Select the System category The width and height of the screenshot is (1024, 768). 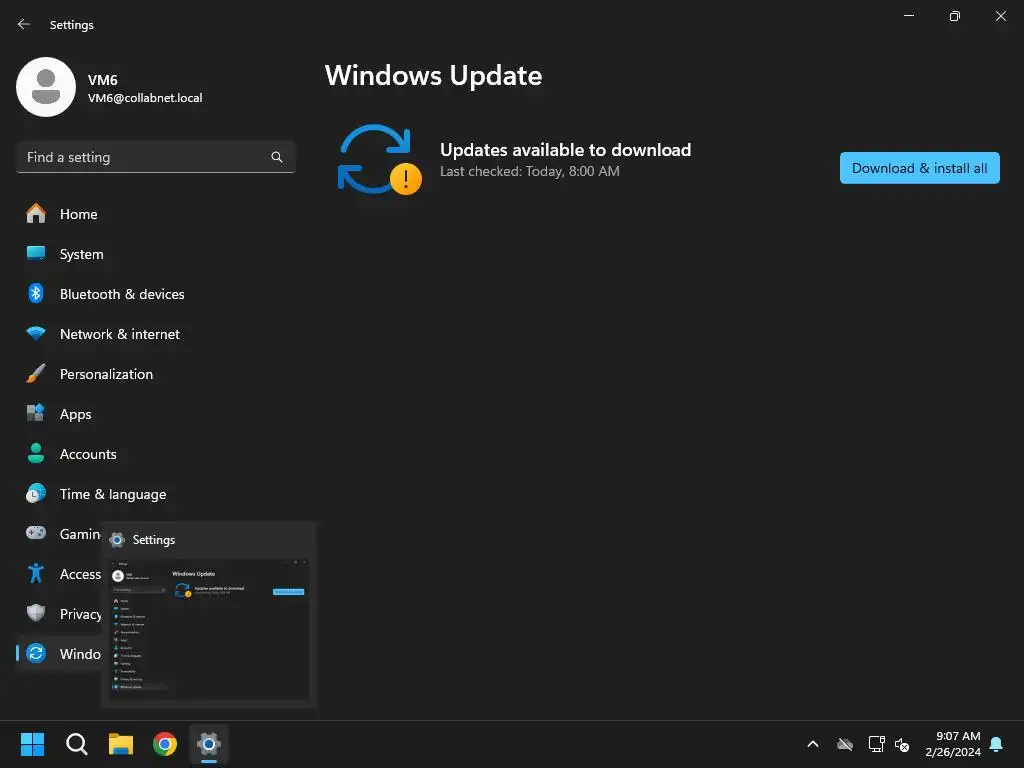(155, 254)
